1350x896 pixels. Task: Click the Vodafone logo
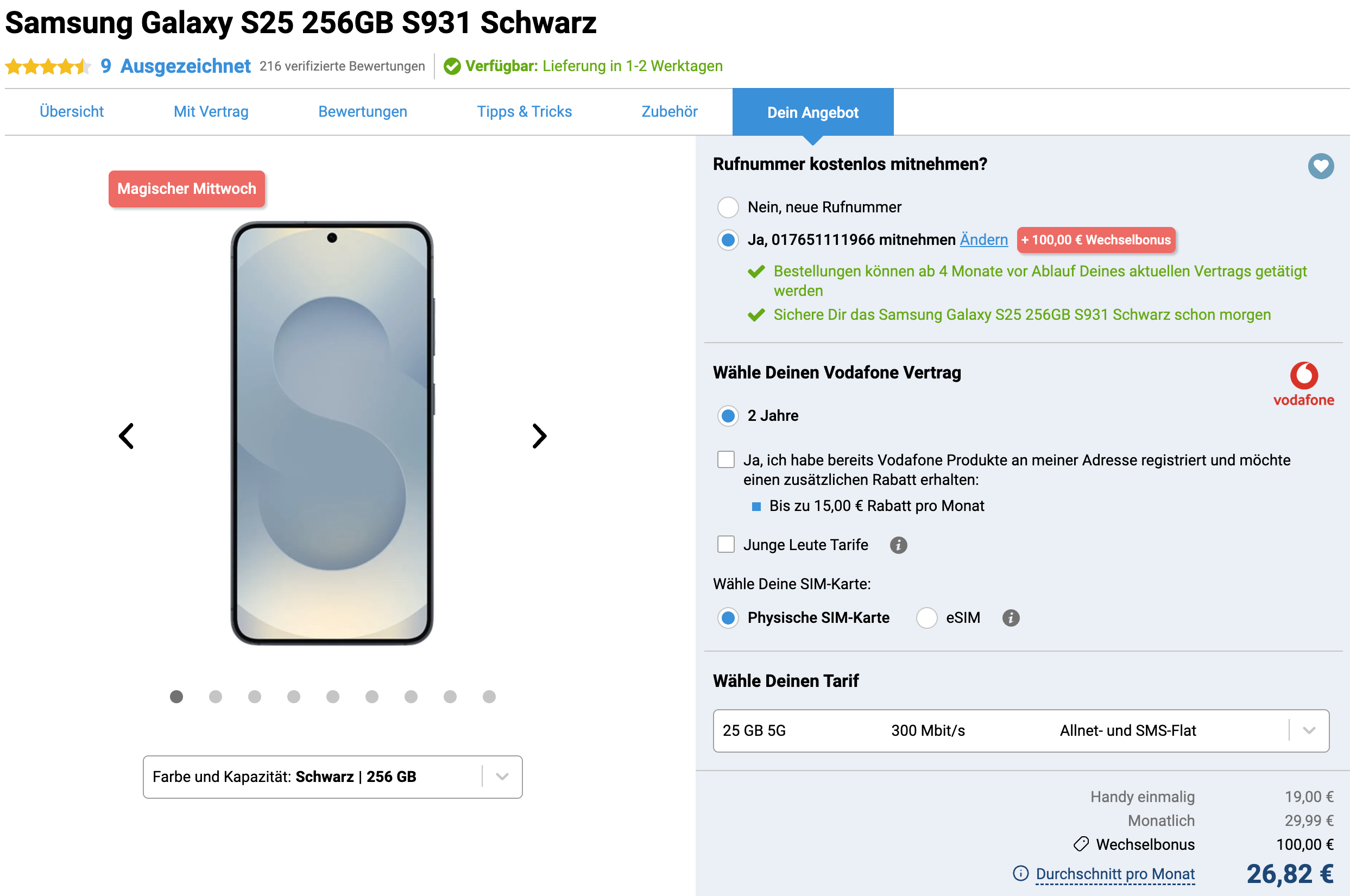[1303, 384]
